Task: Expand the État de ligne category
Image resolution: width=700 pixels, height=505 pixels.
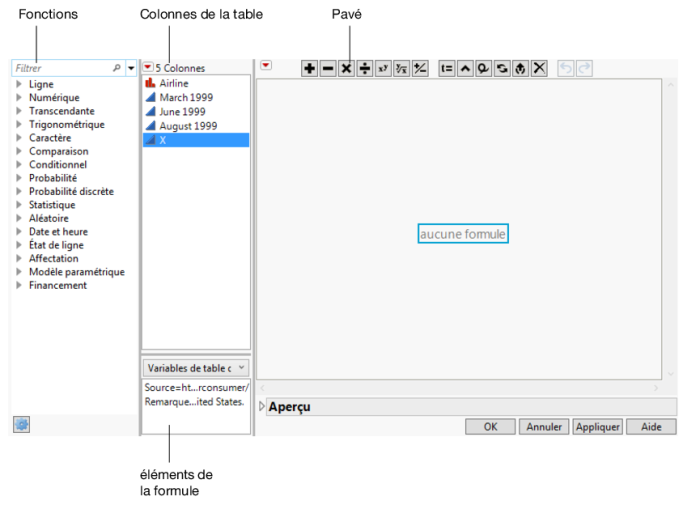Action: click(19, 245)
